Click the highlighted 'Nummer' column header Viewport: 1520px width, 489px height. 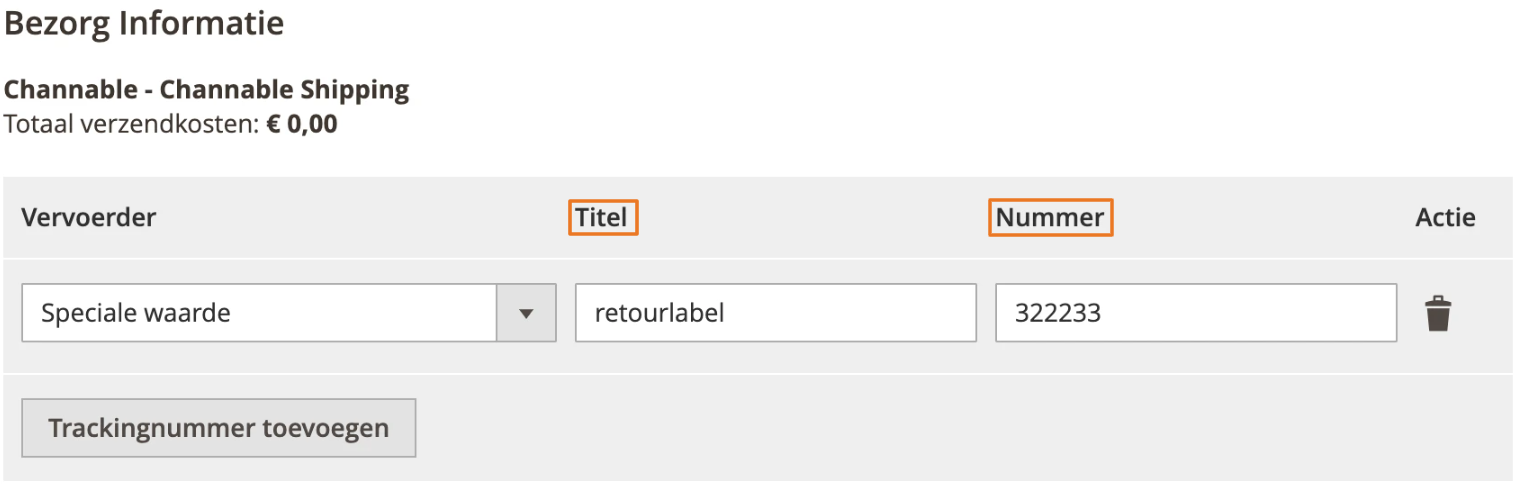tap(1050, 217)
